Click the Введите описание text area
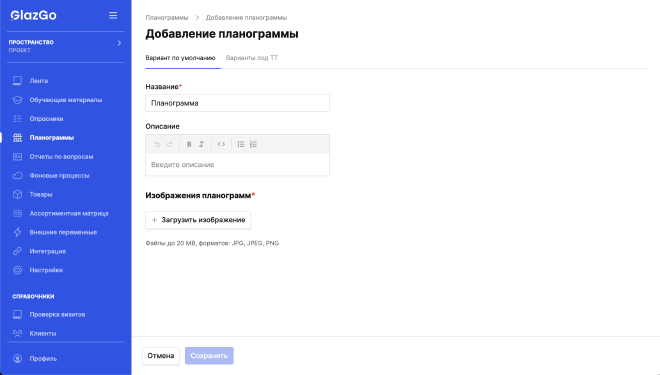Image resolution: width=660 pixels, height=375 pixels. (237, 165)
